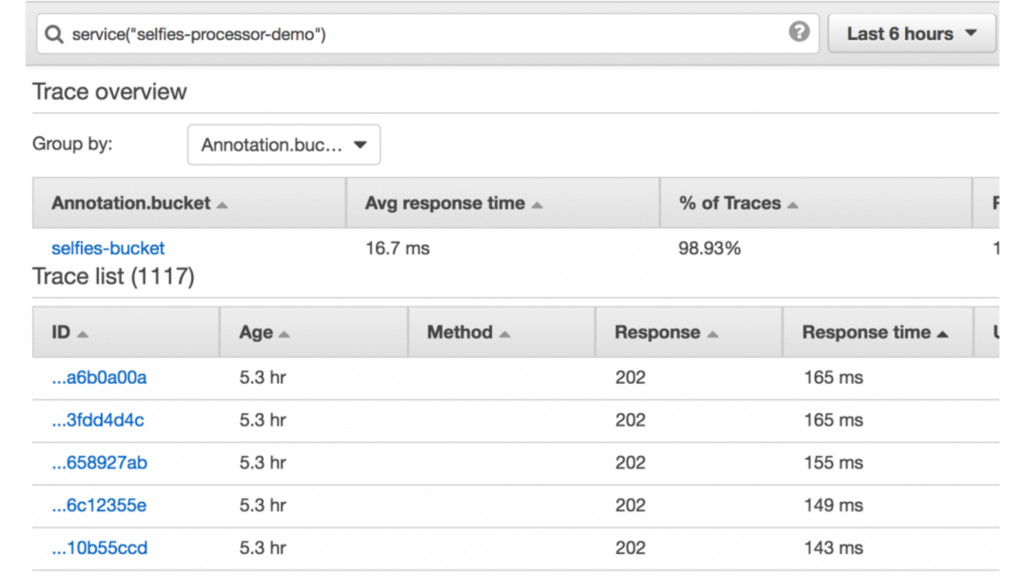
Task: Open the Last 6 hours time range dropdown
Action: tap(911, 34)
